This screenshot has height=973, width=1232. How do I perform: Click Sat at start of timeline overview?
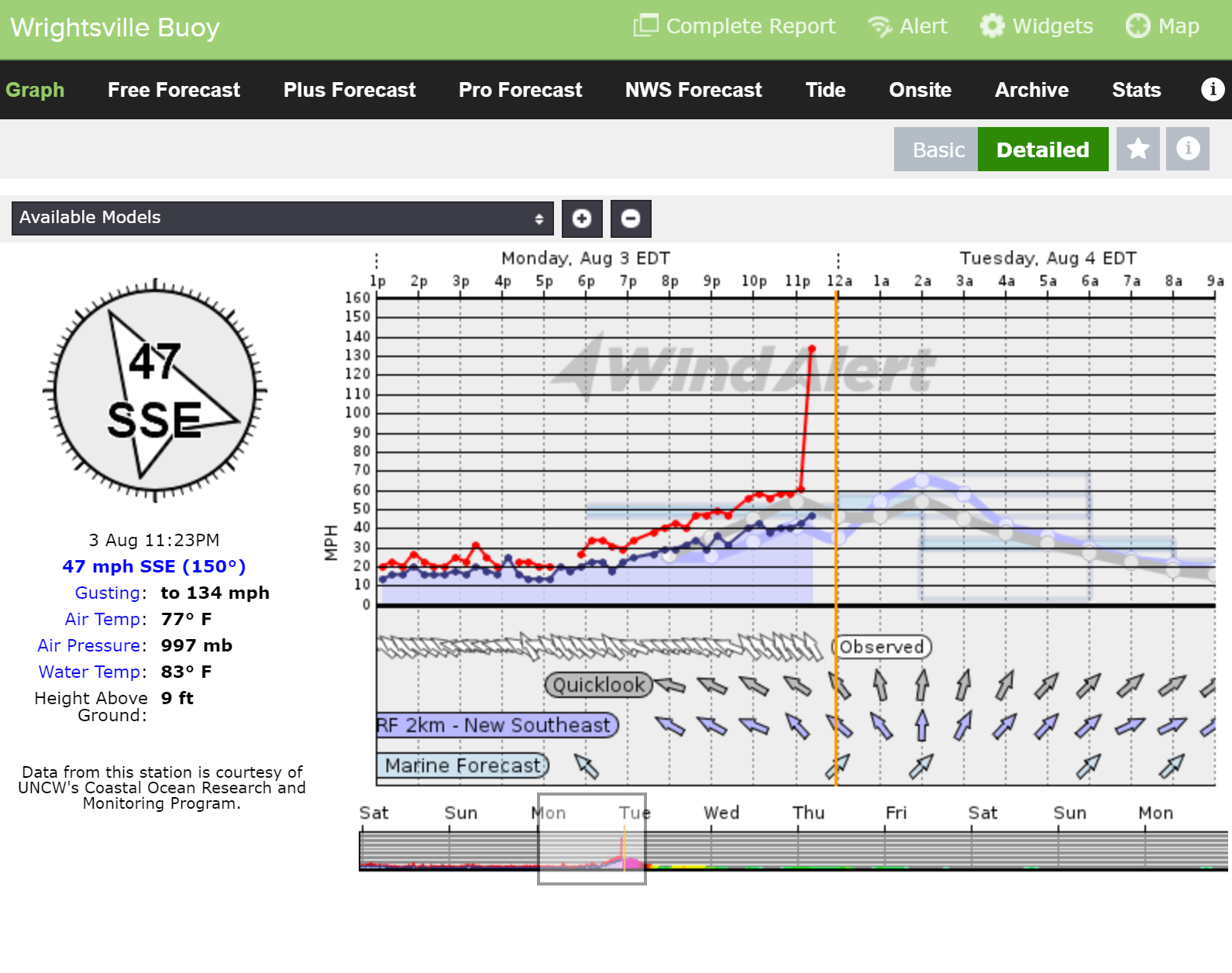coord(373,813)
